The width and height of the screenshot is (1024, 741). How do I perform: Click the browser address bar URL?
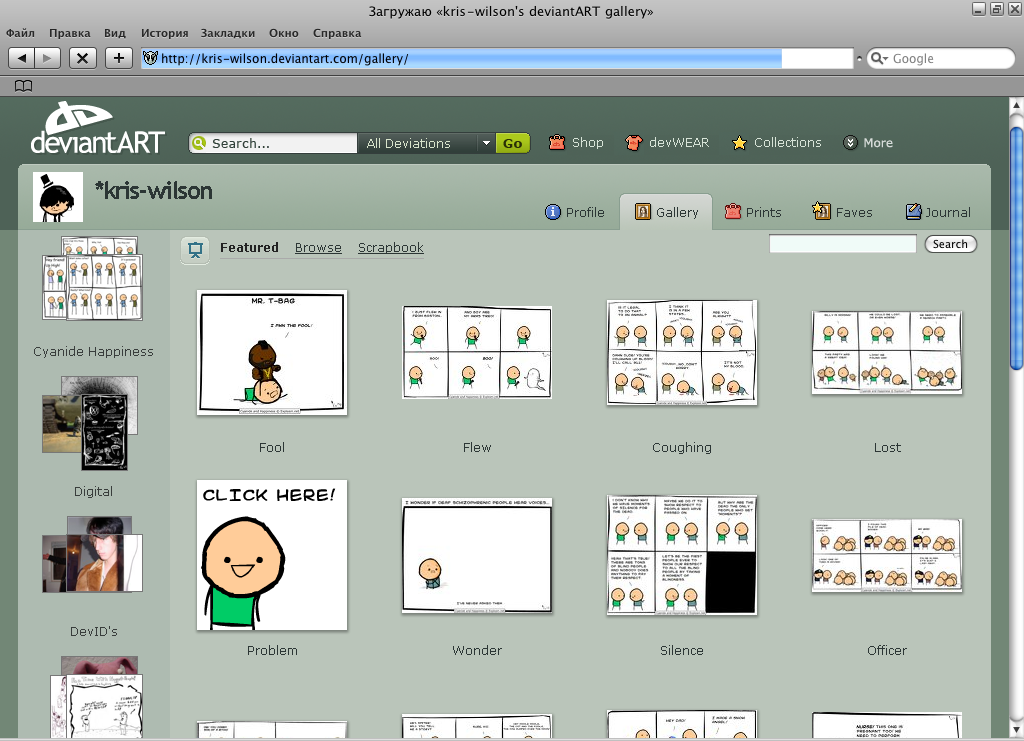tap(284, 58)
